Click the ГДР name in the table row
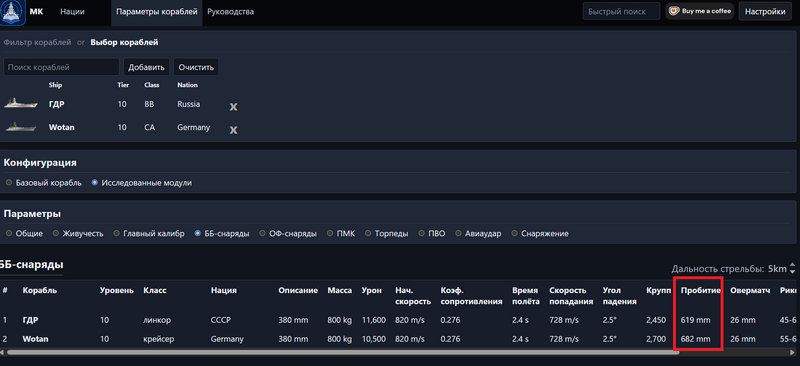 [x=30, y=320]
